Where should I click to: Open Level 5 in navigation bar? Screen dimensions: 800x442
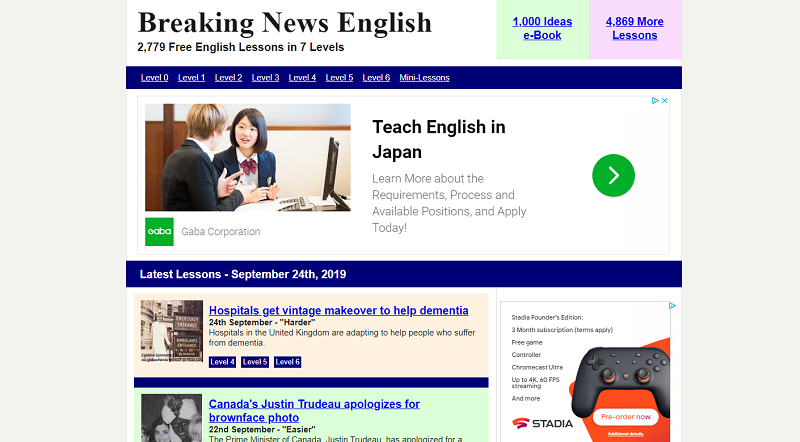click(339, 78)
